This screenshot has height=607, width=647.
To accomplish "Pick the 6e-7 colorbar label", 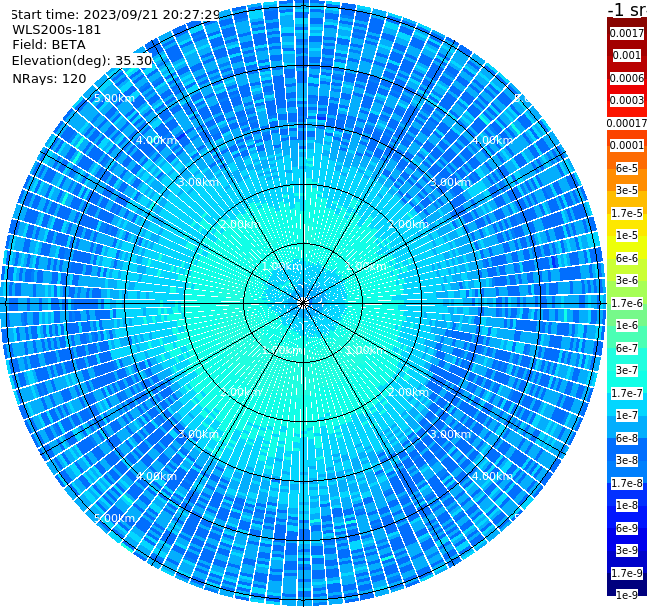I will pyautogui.click(x=627, y=348).
